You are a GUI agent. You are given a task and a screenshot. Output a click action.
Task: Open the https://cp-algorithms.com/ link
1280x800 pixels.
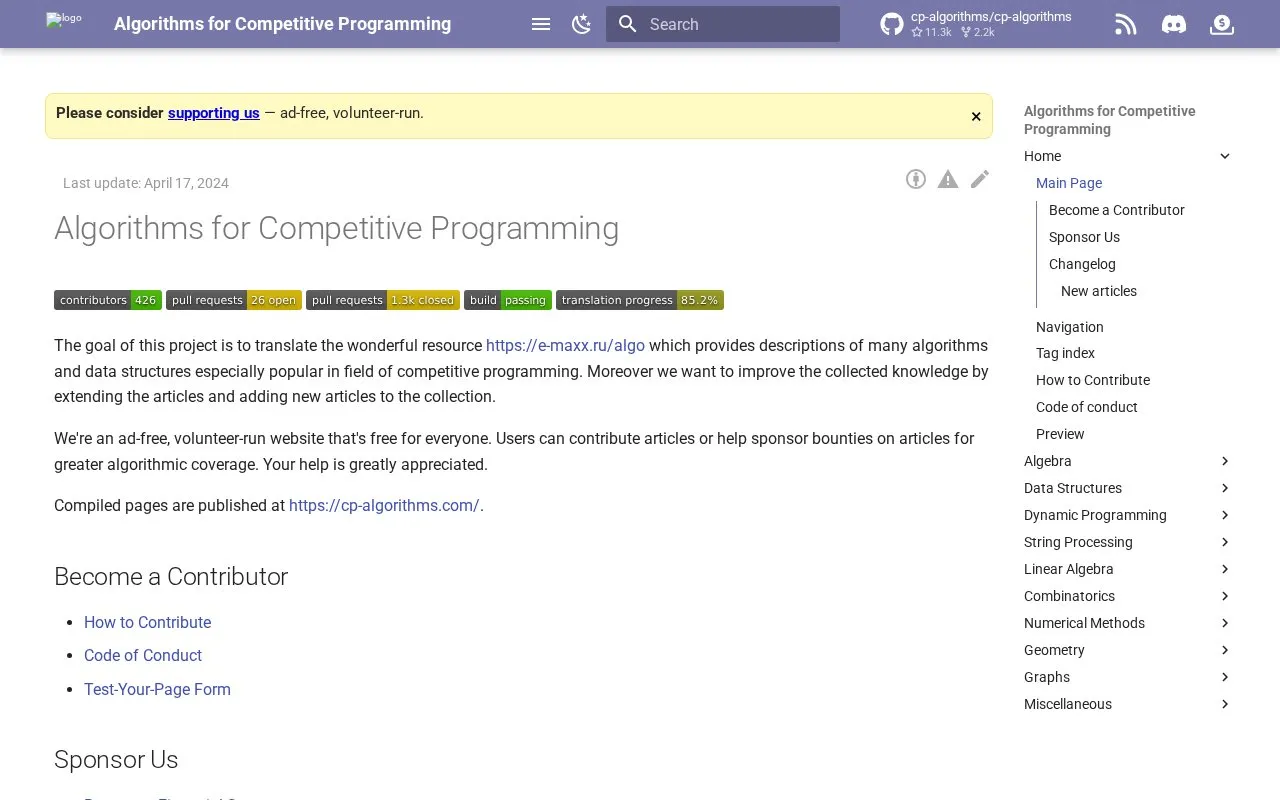click(x=384, y=505)
